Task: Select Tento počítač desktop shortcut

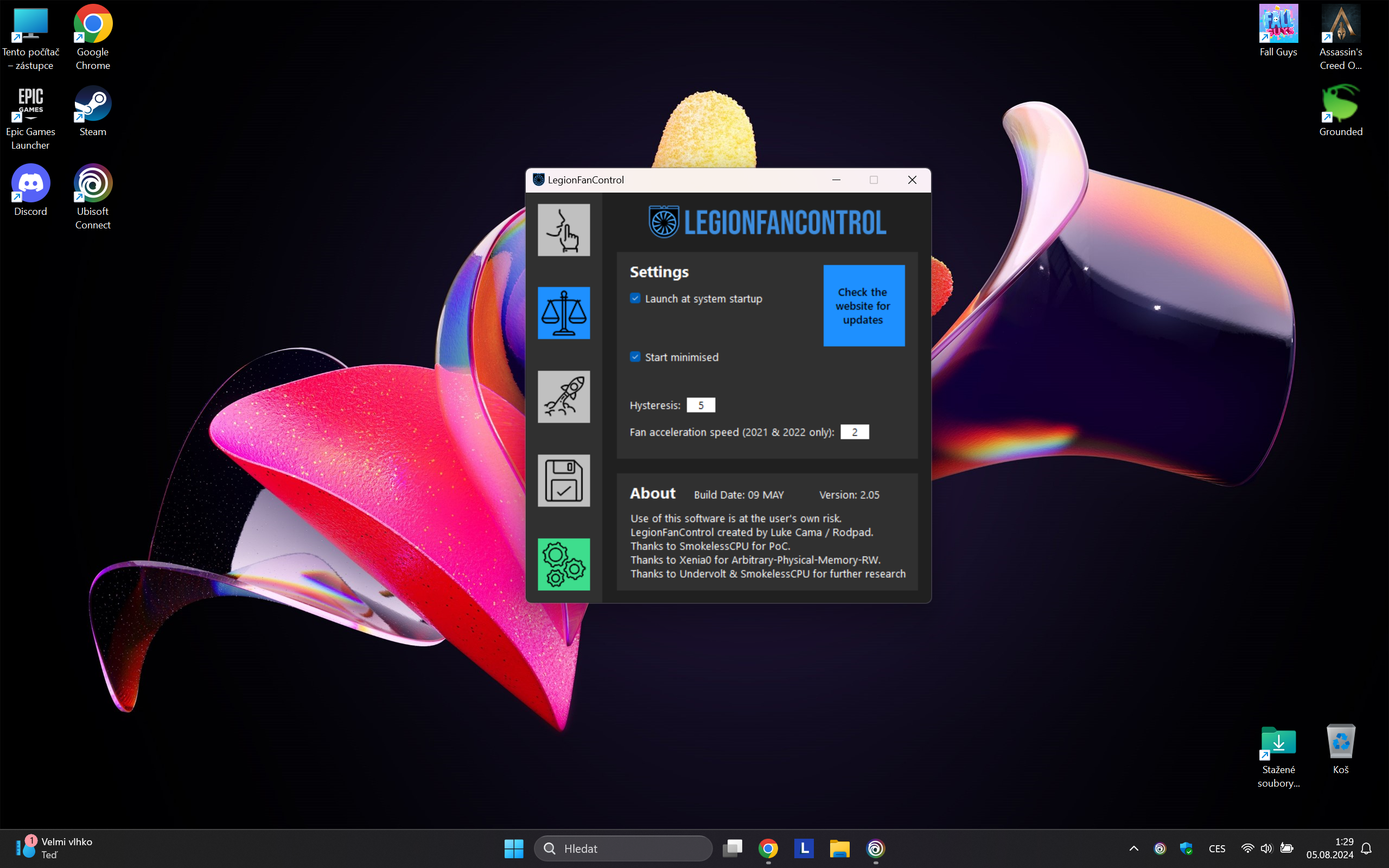Action: click(x=30, y=38)
